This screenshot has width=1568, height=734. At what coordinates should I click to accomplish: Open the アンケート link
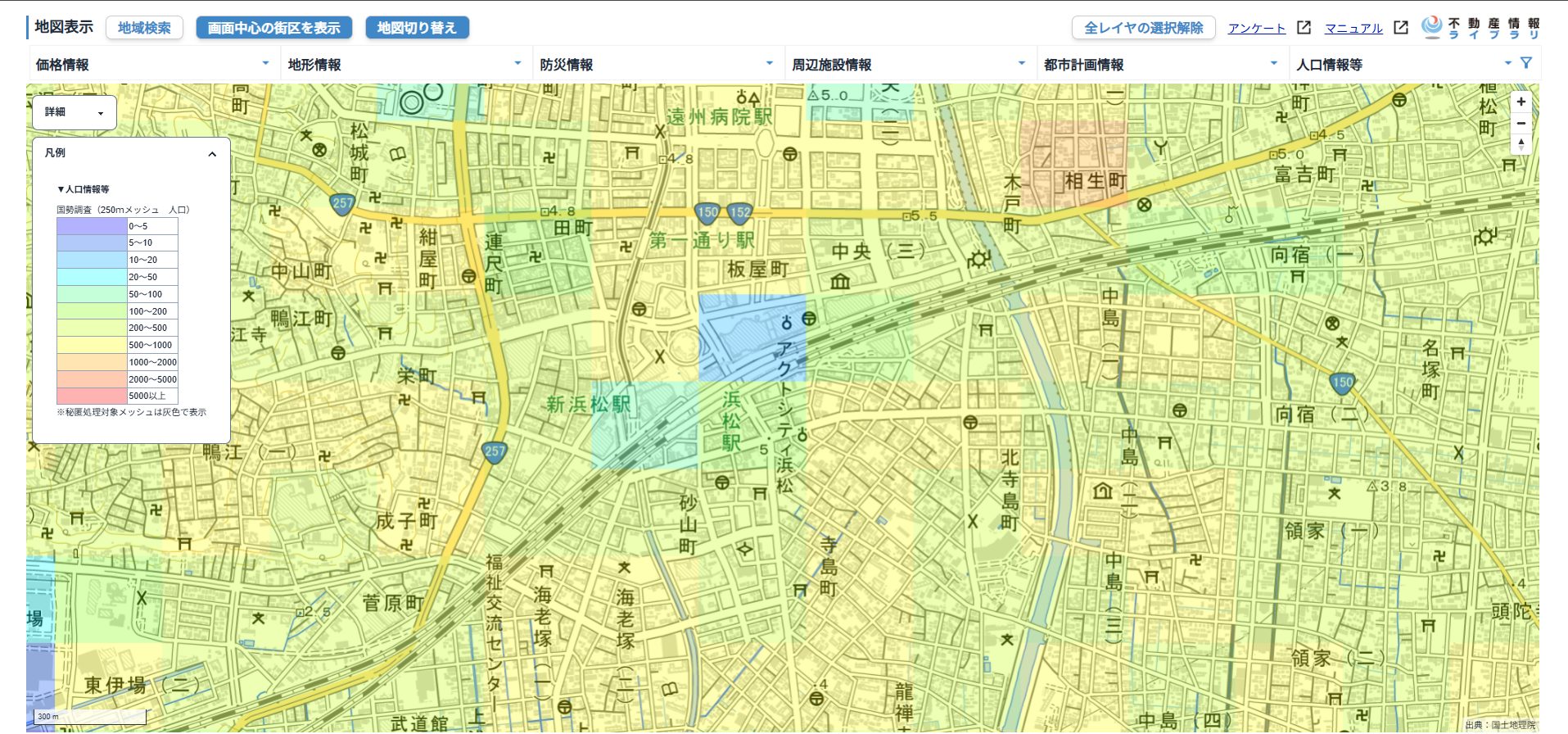point(1257,28)
